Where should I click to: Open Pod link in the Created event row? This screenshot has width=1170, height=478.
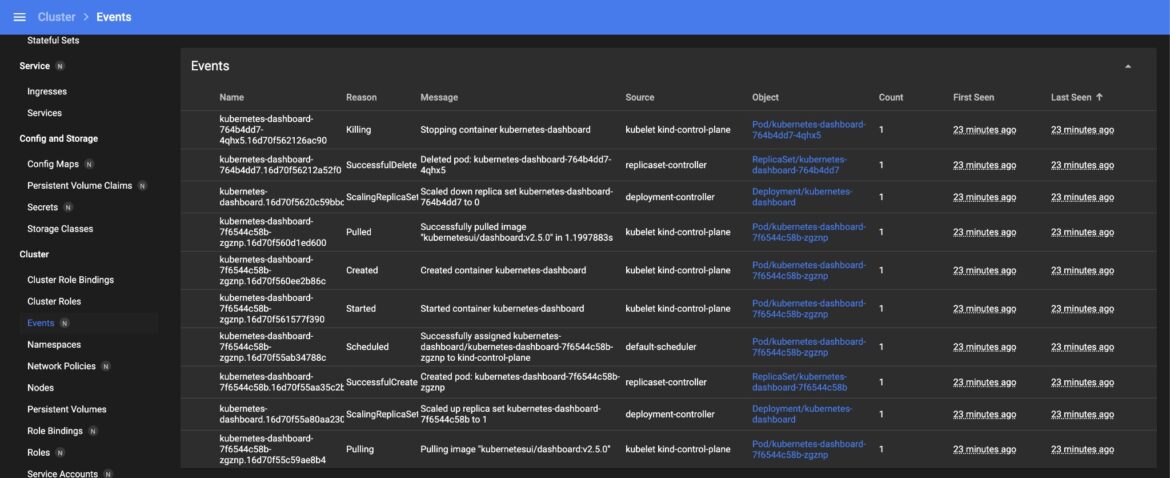[x=809, y=270]
